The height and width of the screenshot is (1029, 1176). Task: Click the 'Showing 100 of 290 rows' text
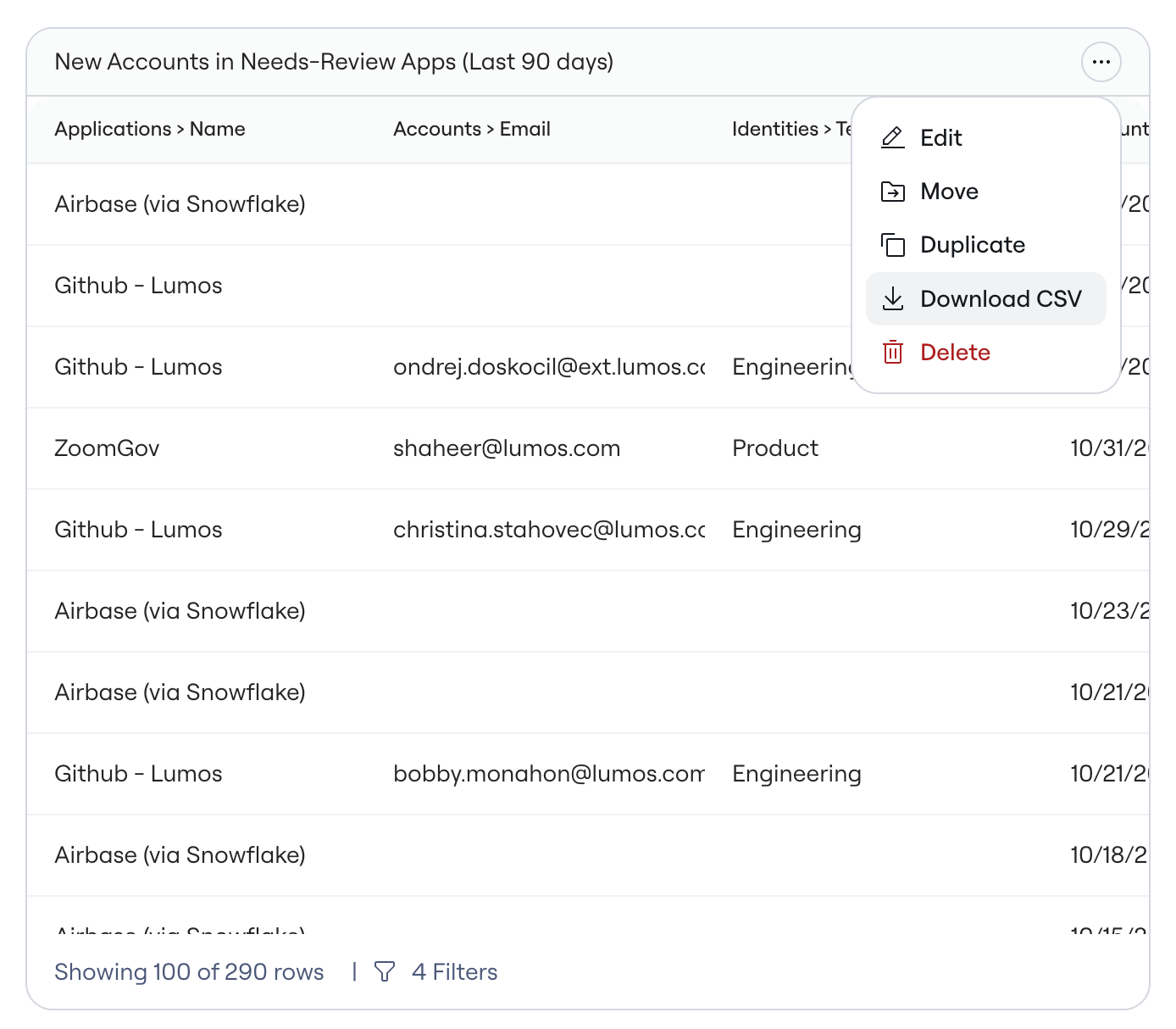click(x=189, y=971)
